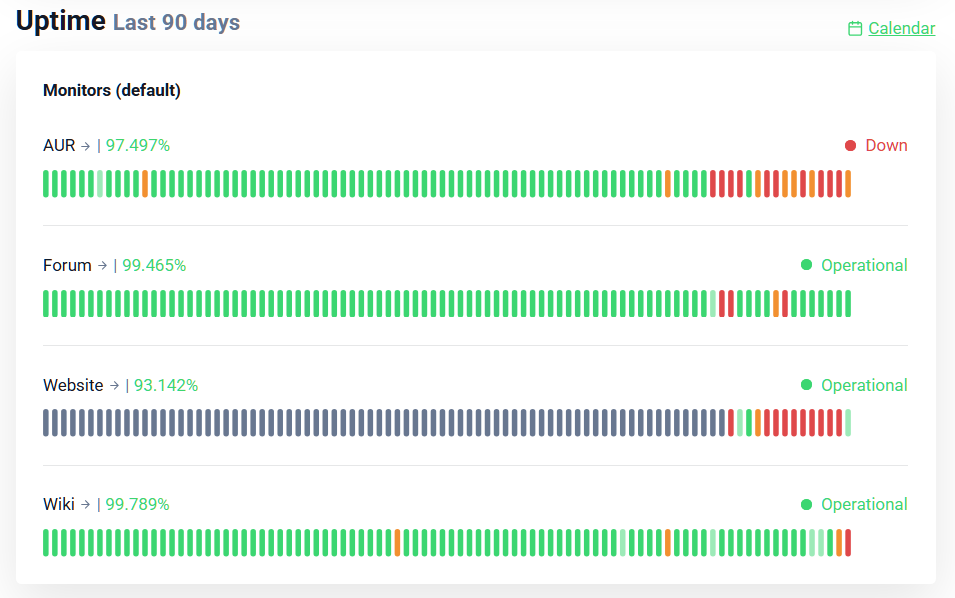
Task: Click the red Down status dot
Action: (x=851, y=146)
